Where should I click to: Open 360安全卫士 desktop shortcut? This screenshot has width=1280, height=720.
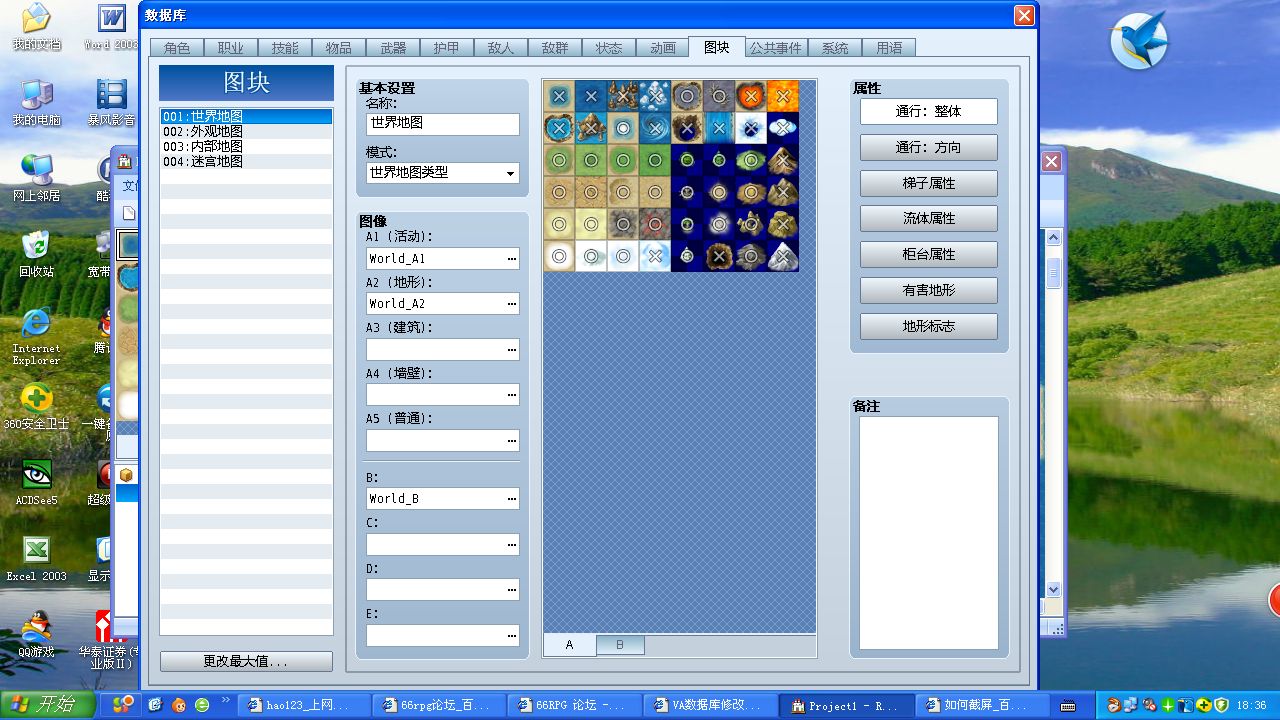click(36, 405)
